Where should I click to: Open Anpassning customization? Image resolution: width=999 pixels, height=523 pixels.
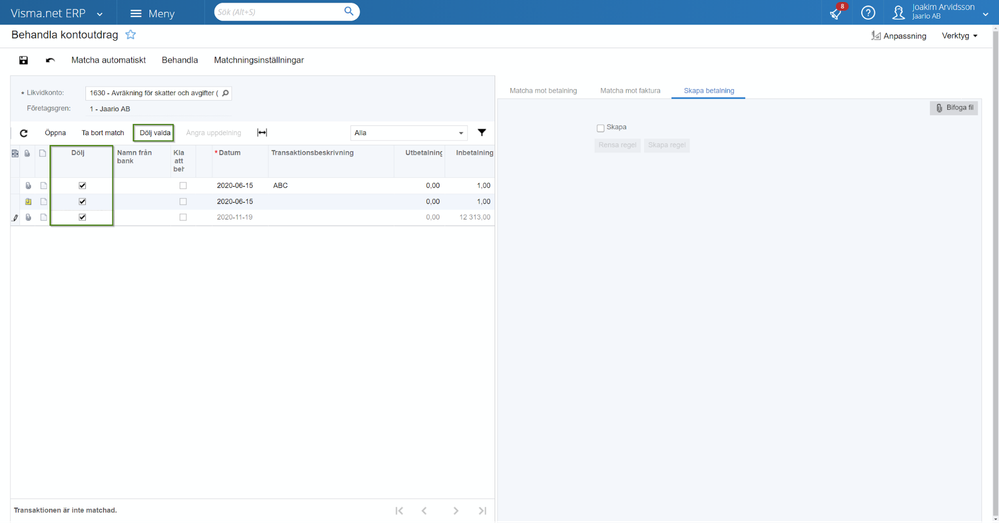pyautogui.click(x=898, y=36)
